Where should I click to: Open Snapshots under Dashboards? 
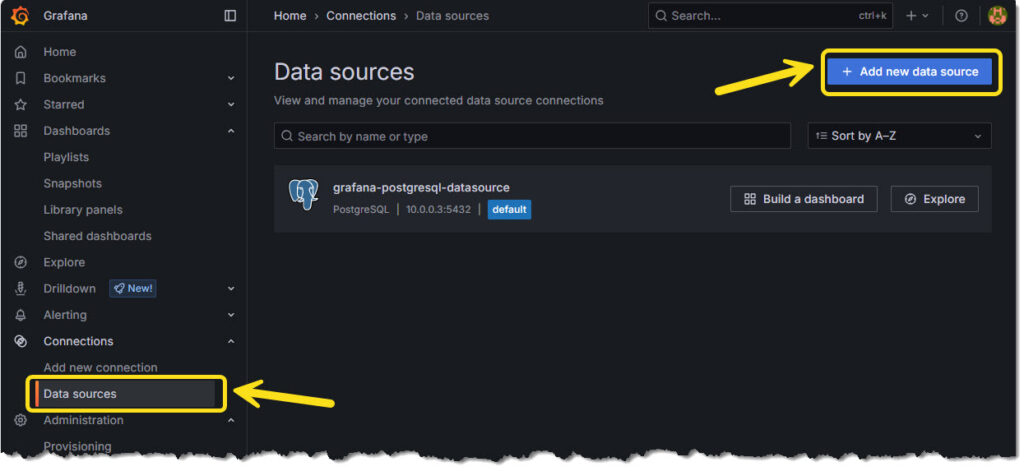(x=72, y=184)
